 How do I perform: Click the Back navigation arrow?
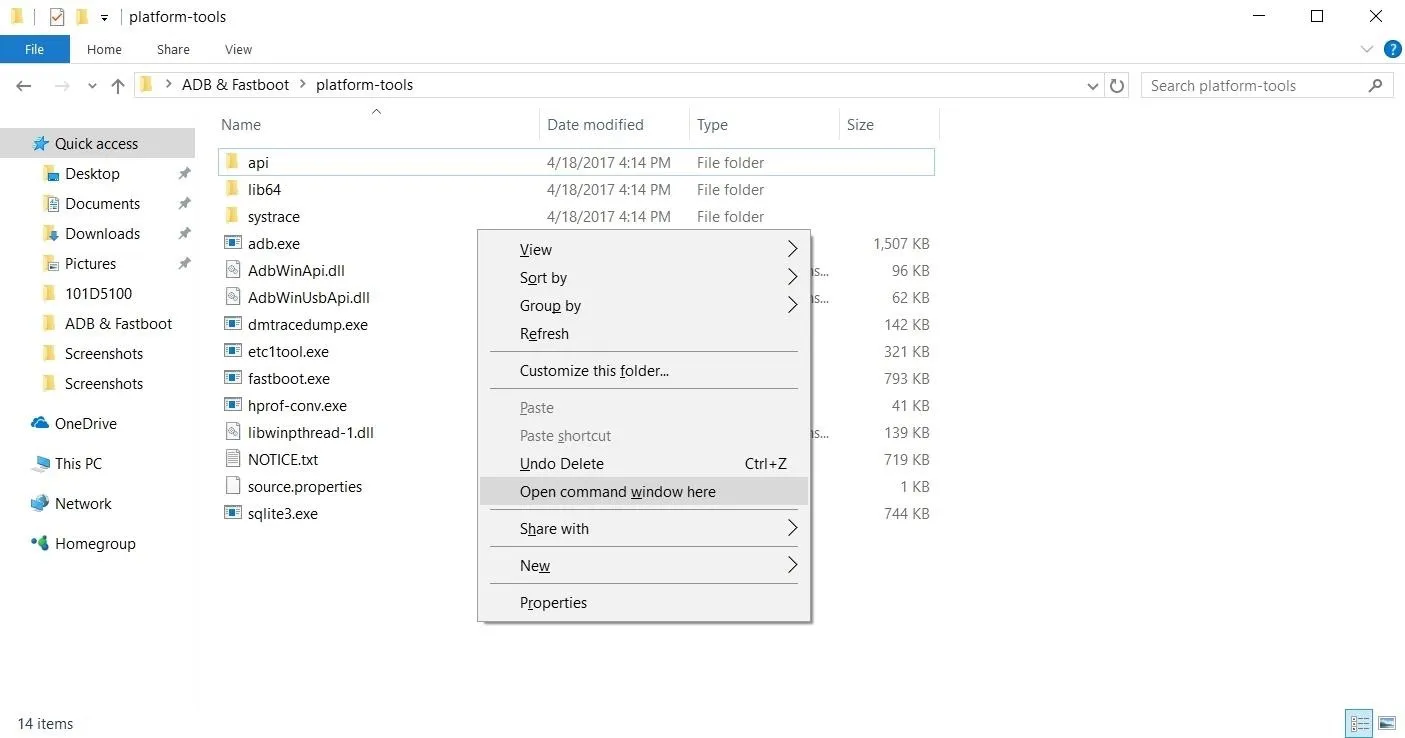(x=24, y=86)
